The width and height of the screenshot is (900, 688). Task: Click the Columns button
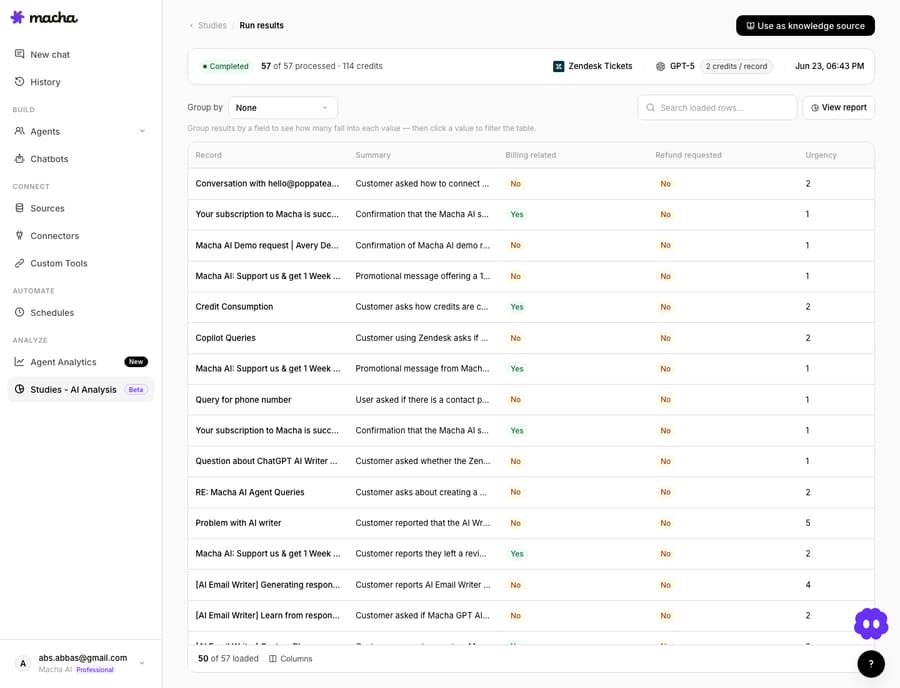coord(290,659)
